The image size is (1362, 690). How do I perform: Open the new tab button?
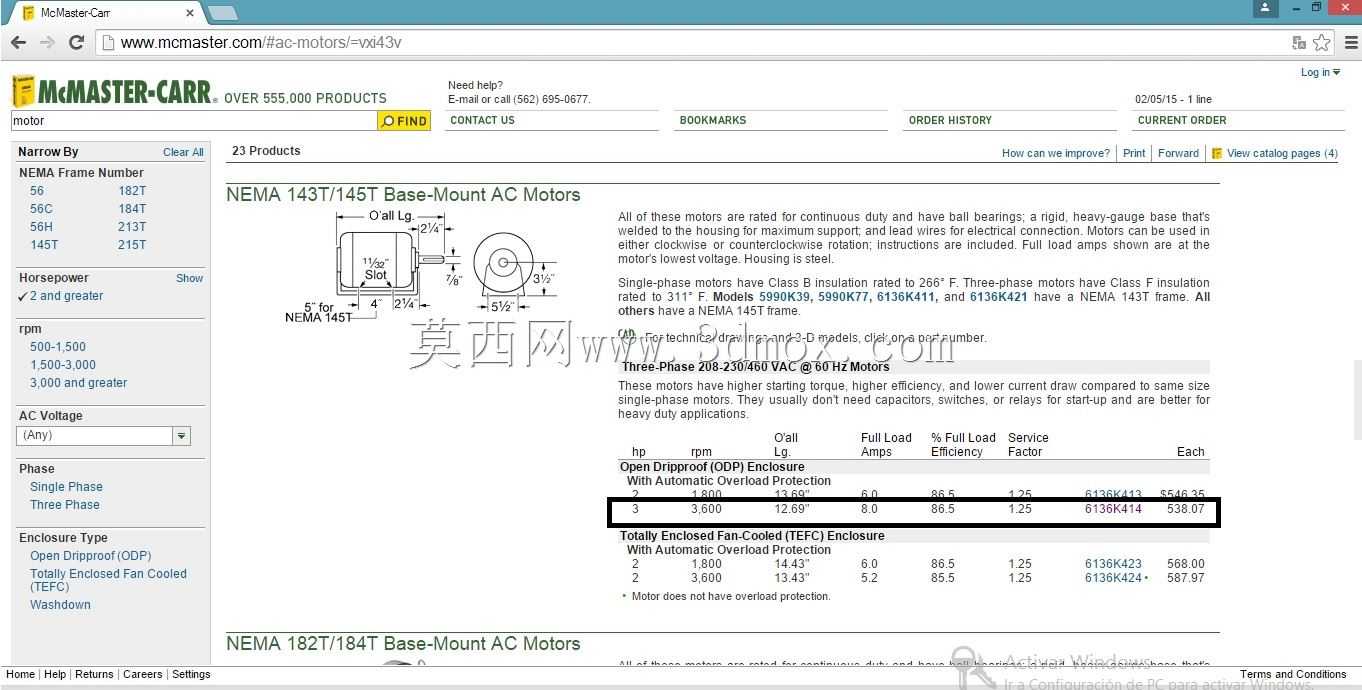coord(222,13)
